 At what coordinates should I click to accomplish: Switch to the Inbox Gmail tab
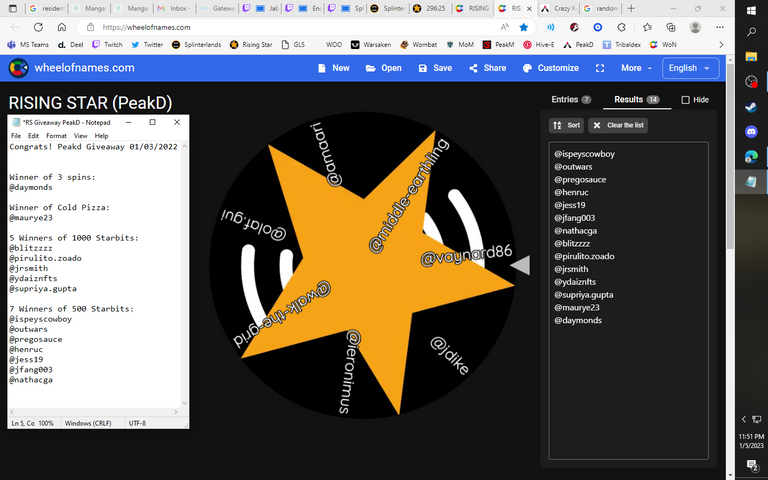175,8
